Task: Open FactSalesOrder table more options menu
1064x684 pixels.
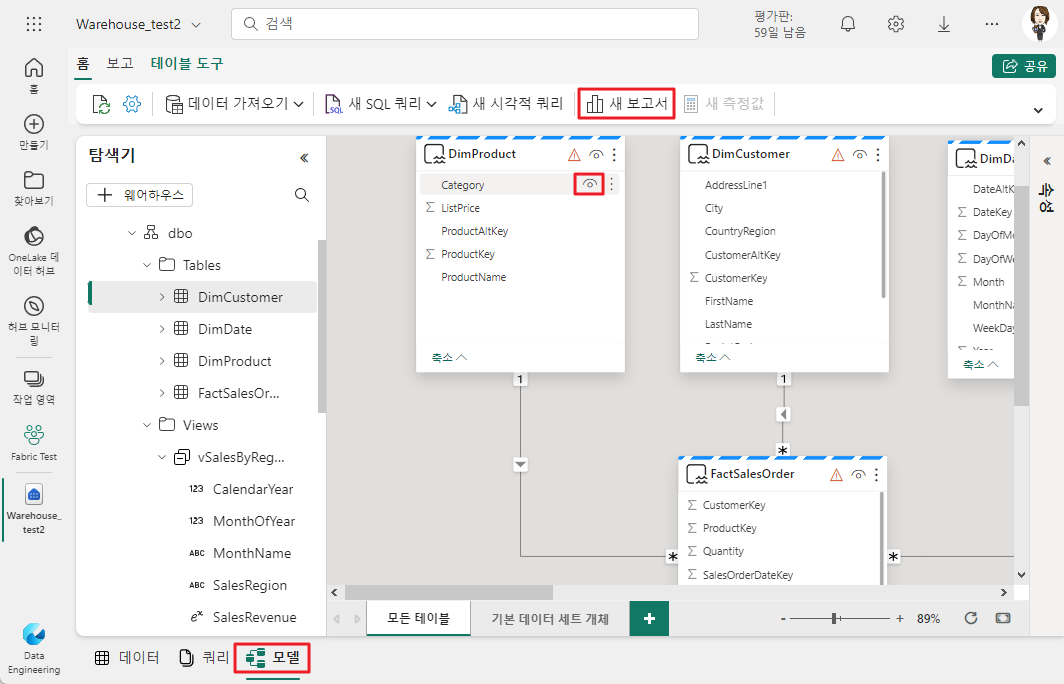Action: click(x=876, y=475)
